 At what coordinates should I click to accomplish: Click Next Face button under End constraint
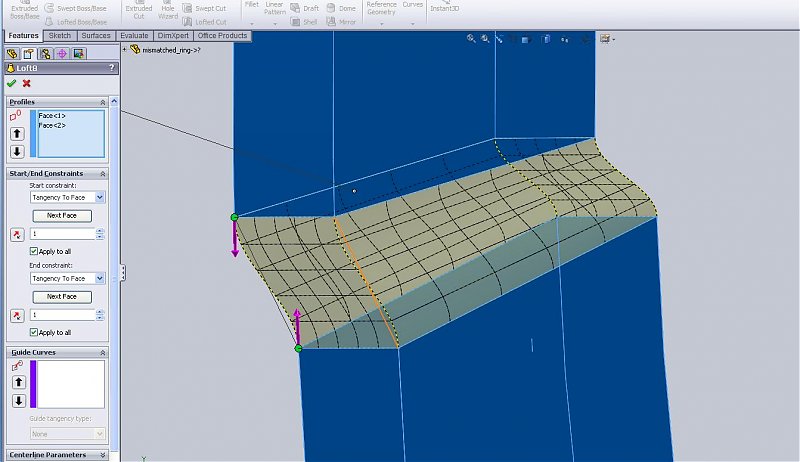click(62, 297)
